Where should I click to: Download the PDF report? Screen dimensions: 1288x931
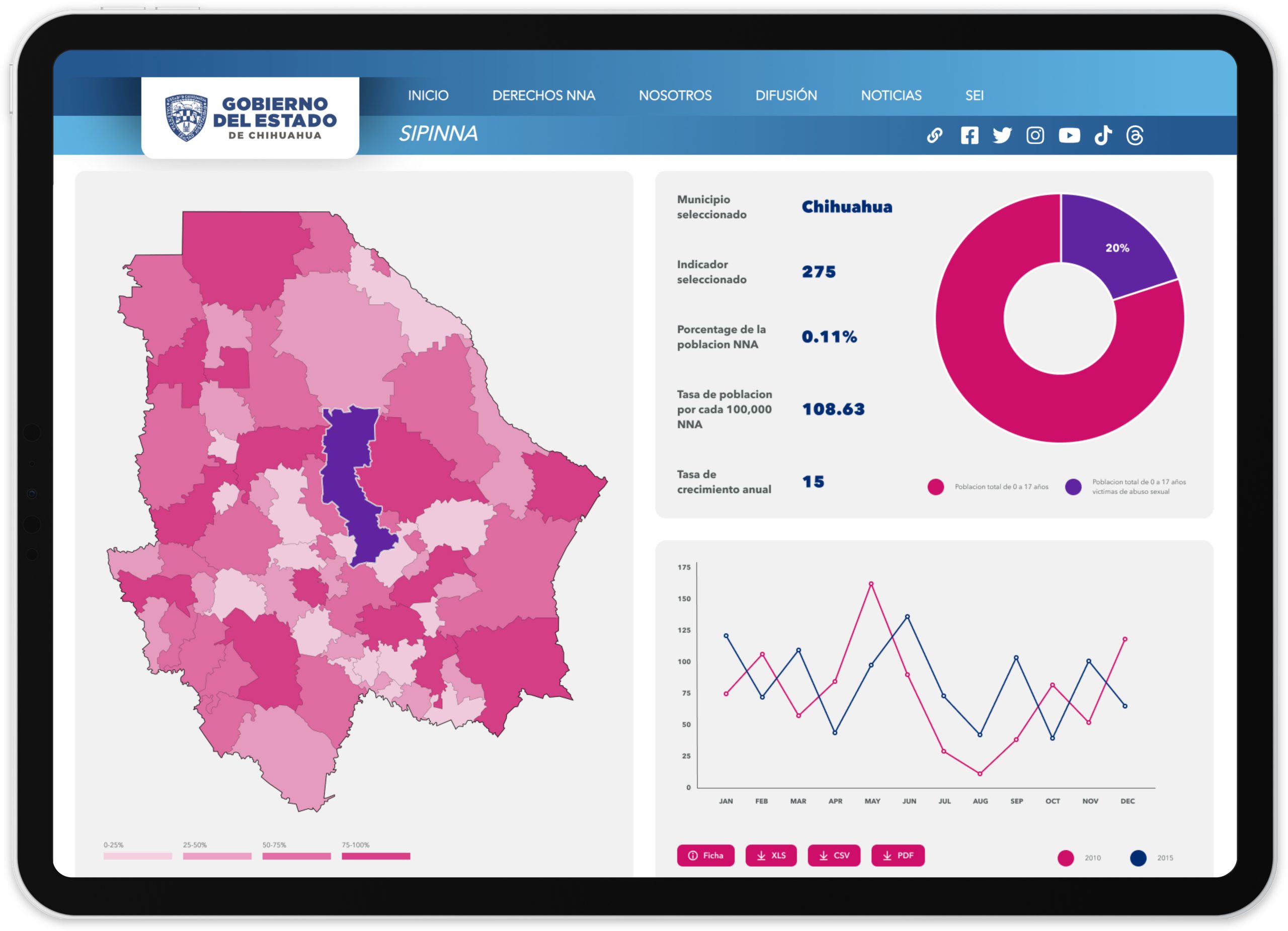click(897, 855)
